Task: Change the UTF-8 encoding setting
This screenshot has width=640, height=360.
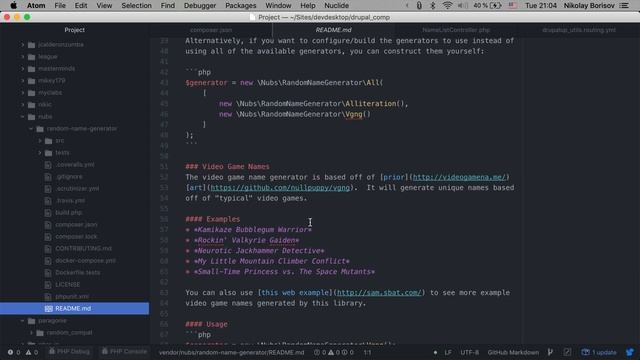Action: (469, 352)
